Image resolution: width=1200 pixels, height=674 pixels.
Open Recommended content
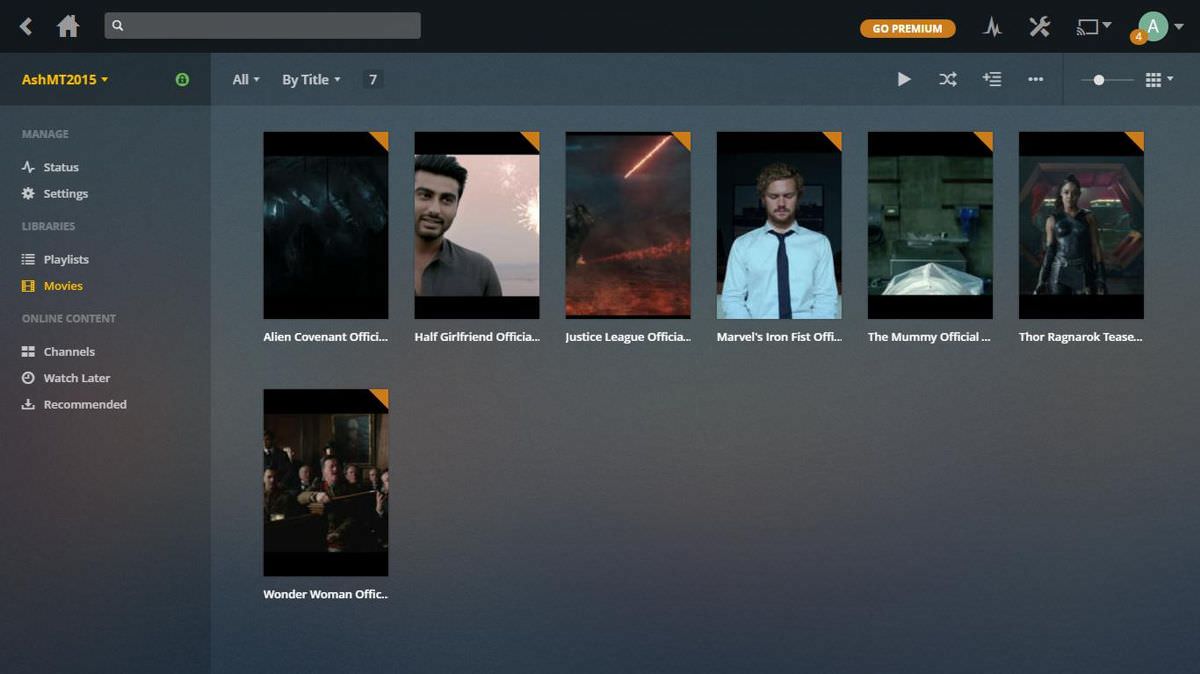tap(85, 404)
